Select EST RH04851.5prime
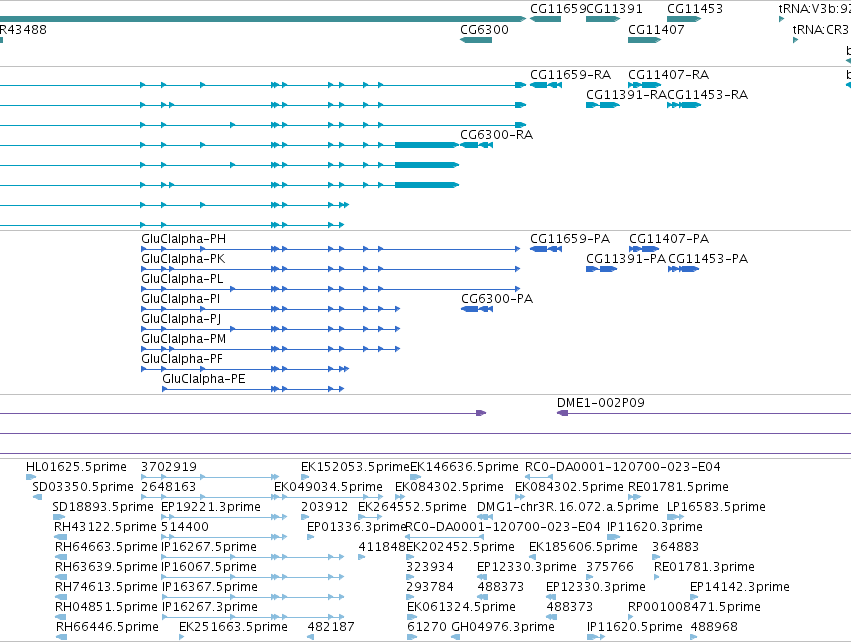Screen dimensions: 851x642 coord(106,607)
